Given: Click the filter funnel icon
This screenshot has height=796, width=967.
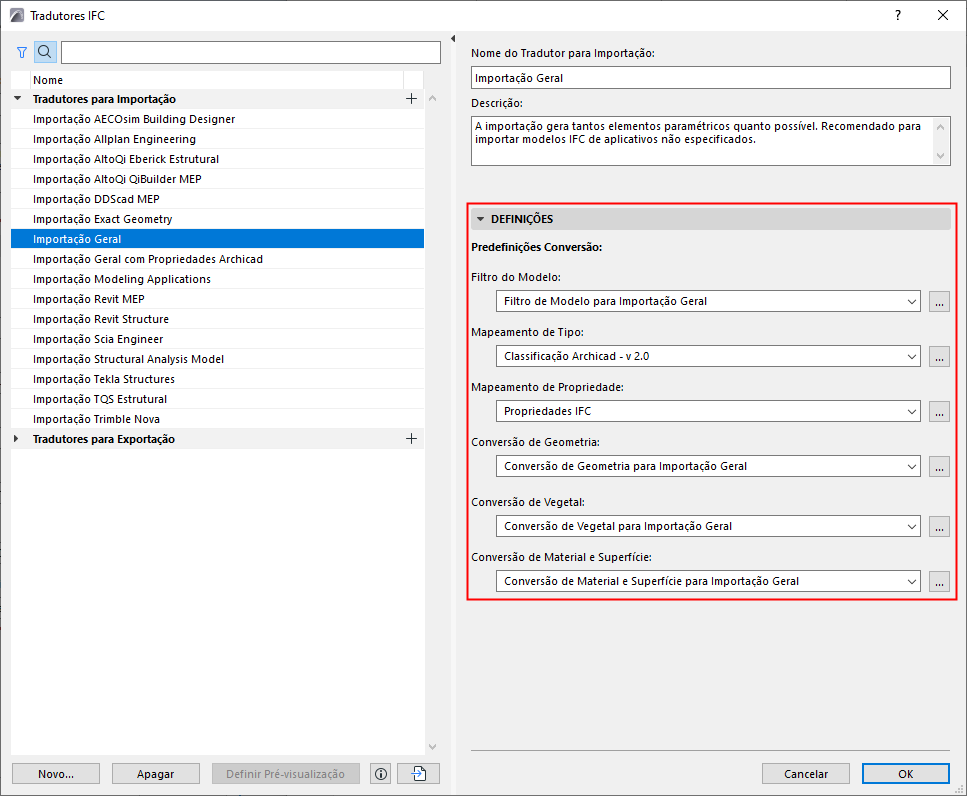Looking at the screenshot, I should (22, 52).
